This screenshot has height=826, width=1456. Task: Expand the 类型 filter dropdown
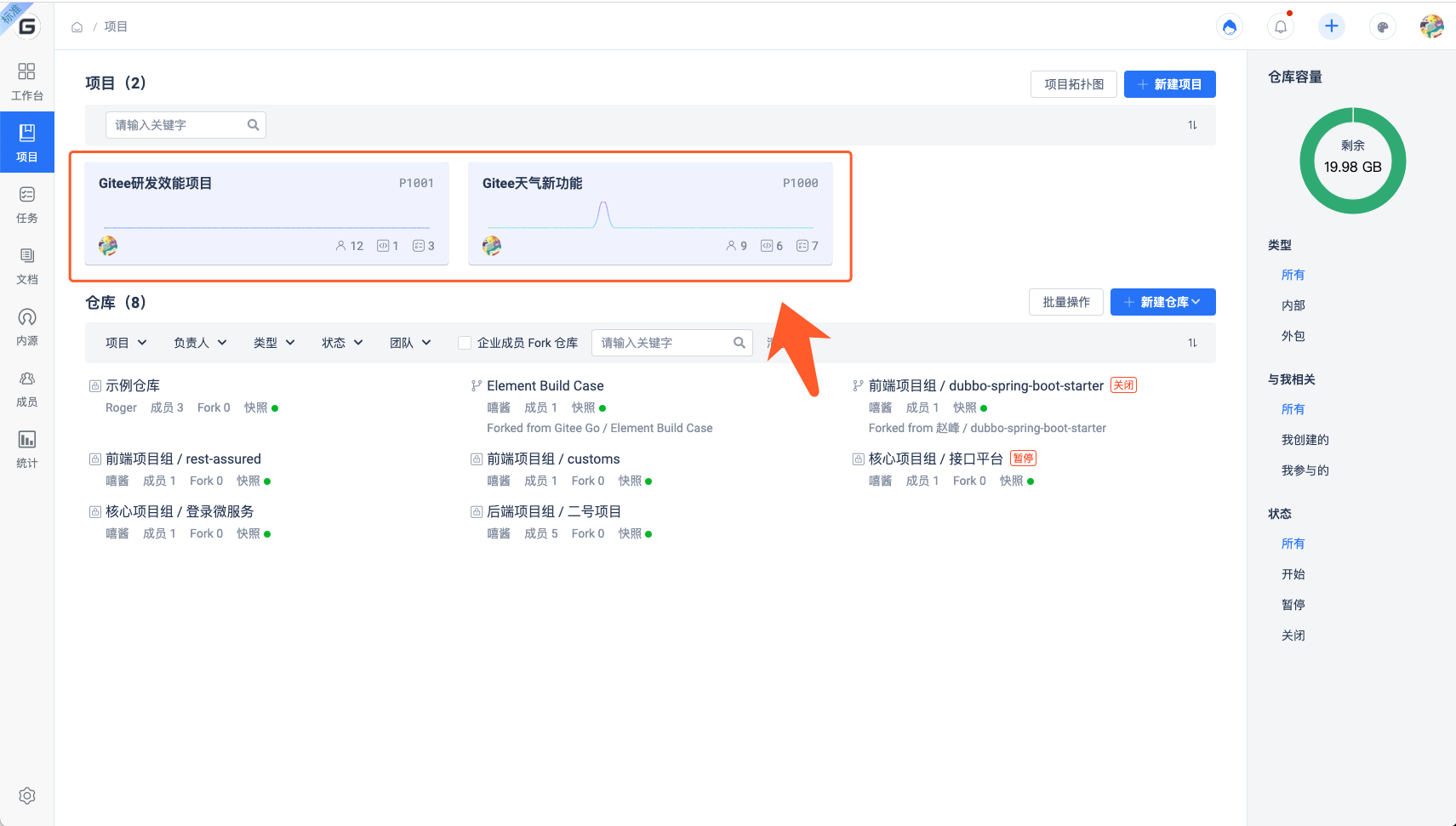click(x=274, y=343)
